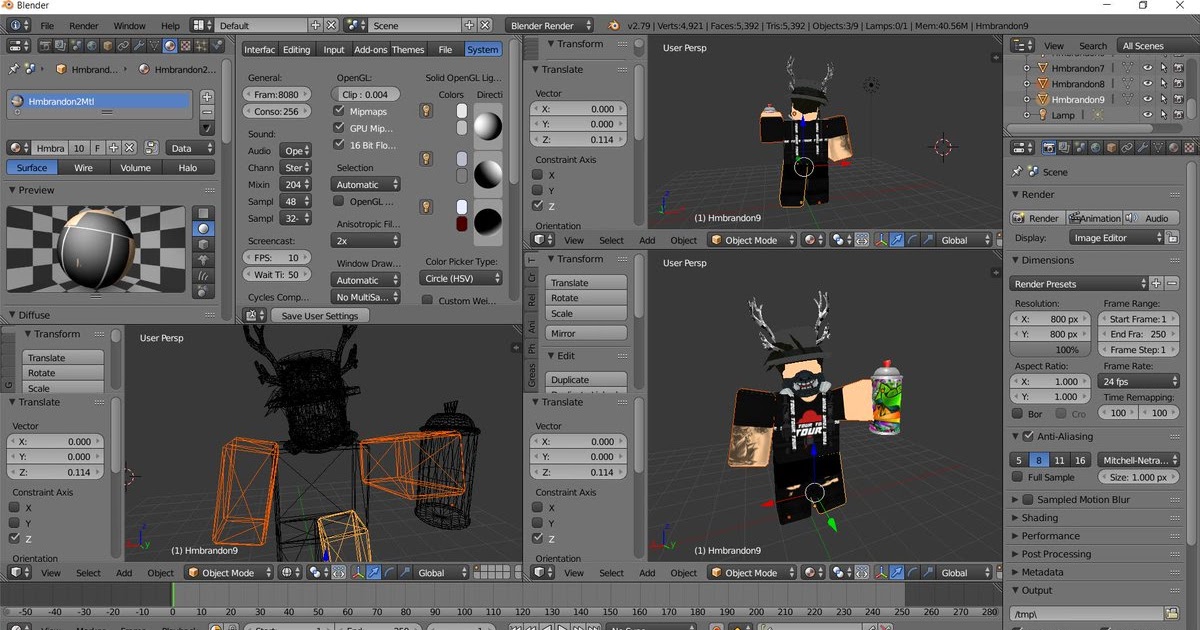Open the Render menu in top bar

[x=84, y=25]
